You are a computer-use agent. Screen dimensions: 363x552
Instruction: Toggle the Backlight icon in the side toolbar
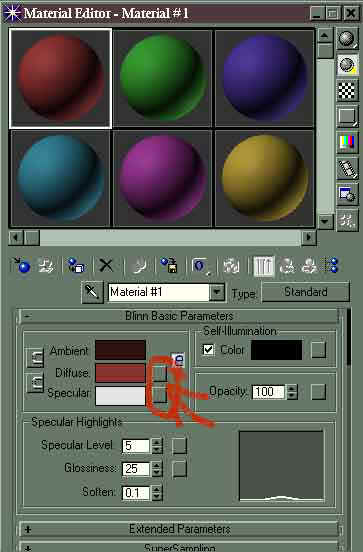(347, 65)
